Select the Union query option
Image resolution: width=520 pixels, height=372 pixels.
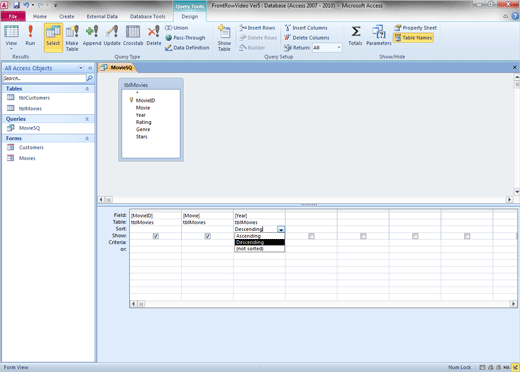click(177, 28)
